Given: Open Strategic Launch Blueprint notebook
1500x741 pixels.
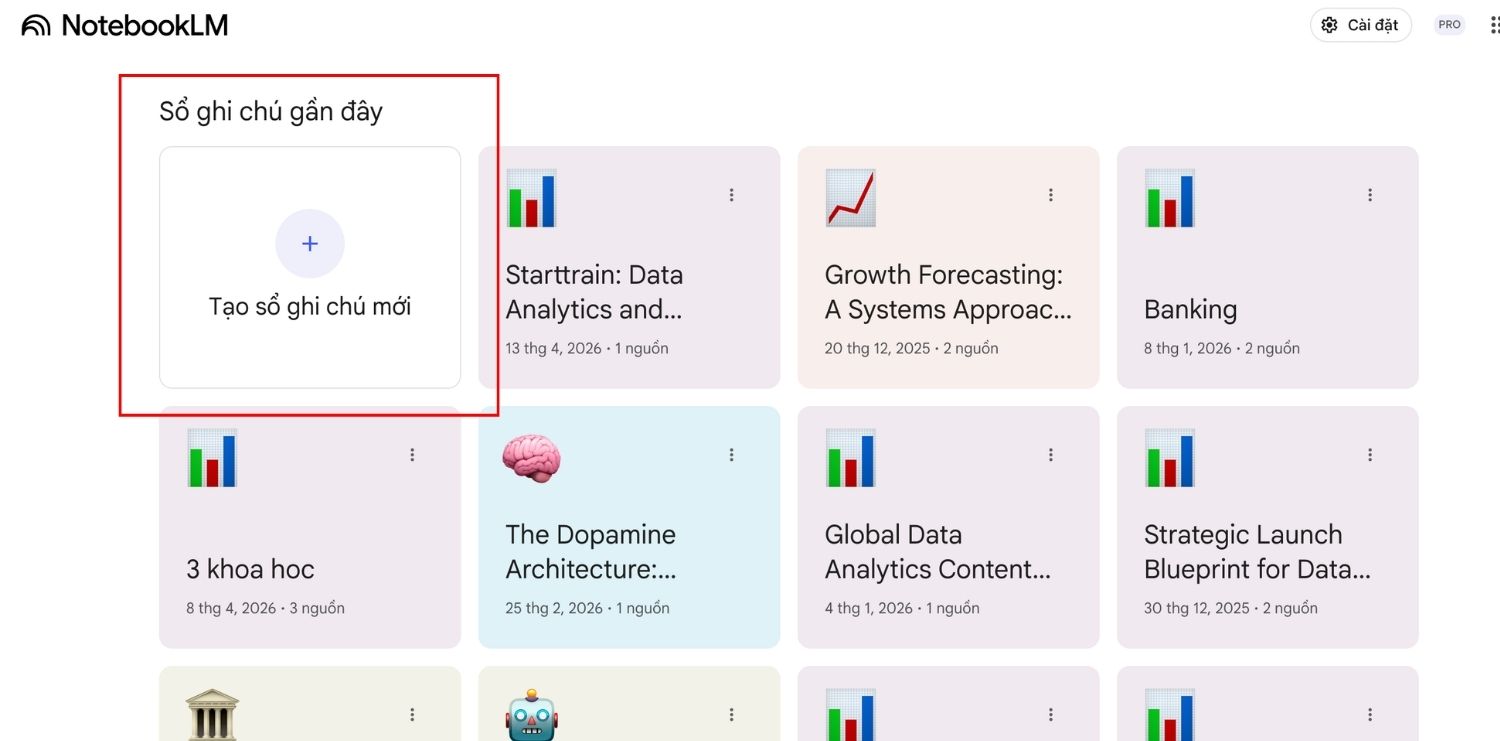Looking at the screenshot, I should 1257,552.
